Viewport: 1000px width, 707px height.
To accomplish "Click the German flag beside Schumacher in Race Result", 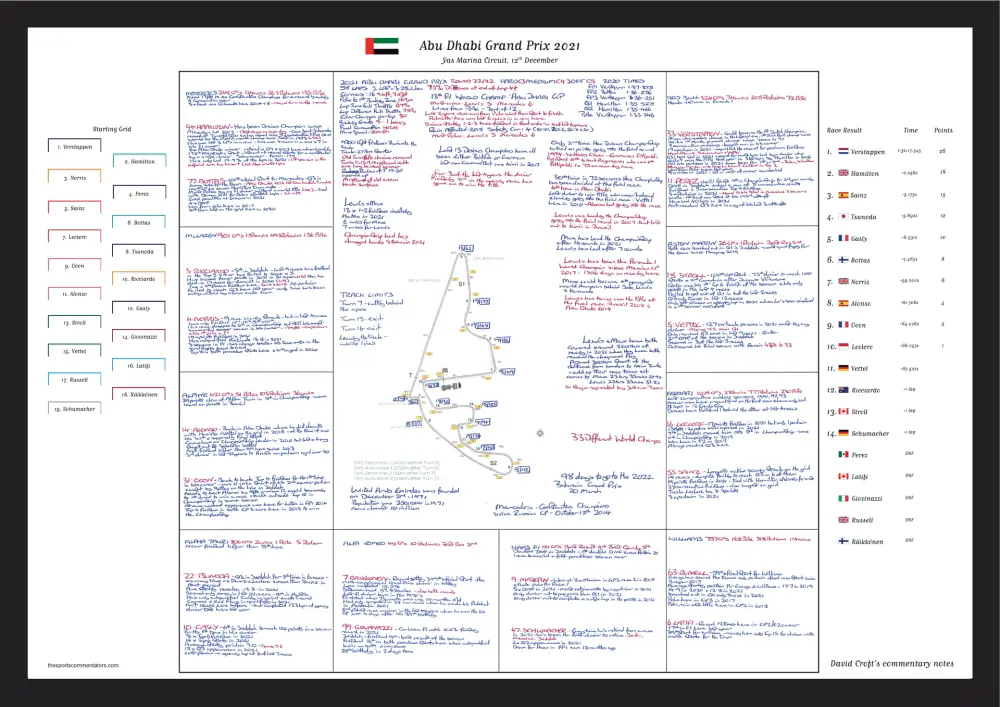I will [x=843, y=434].
